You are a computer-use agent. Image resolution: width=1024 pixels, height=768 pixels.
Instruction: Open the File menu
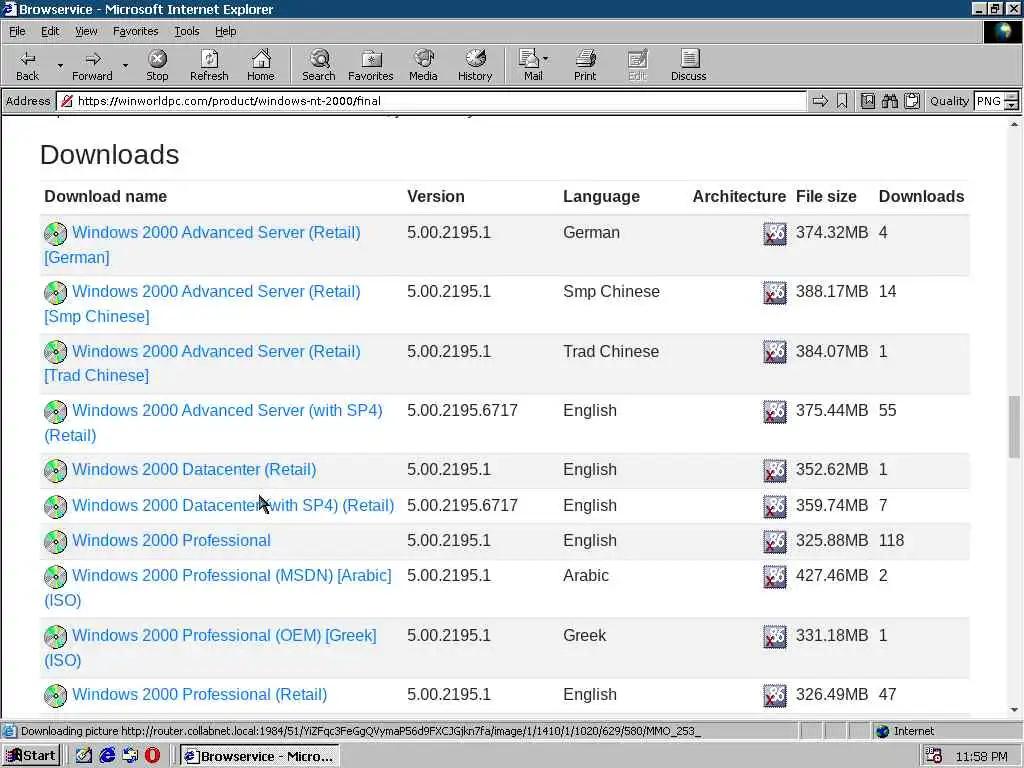click(x=17, y=31)
